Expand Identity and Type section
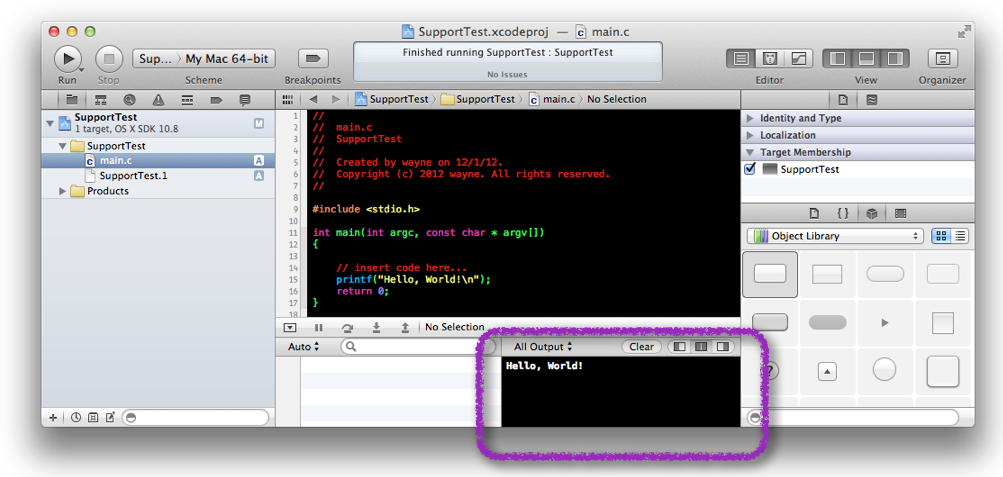This screenshot has height=477, width=1003. click(750, 118)
